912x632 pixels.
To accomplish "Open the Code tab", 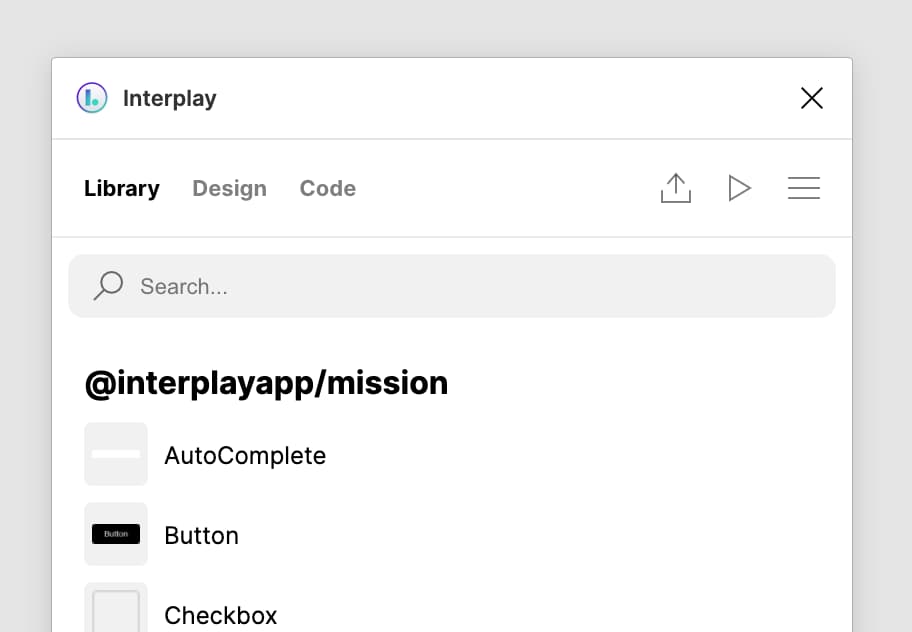I will (x=327, y=188).
